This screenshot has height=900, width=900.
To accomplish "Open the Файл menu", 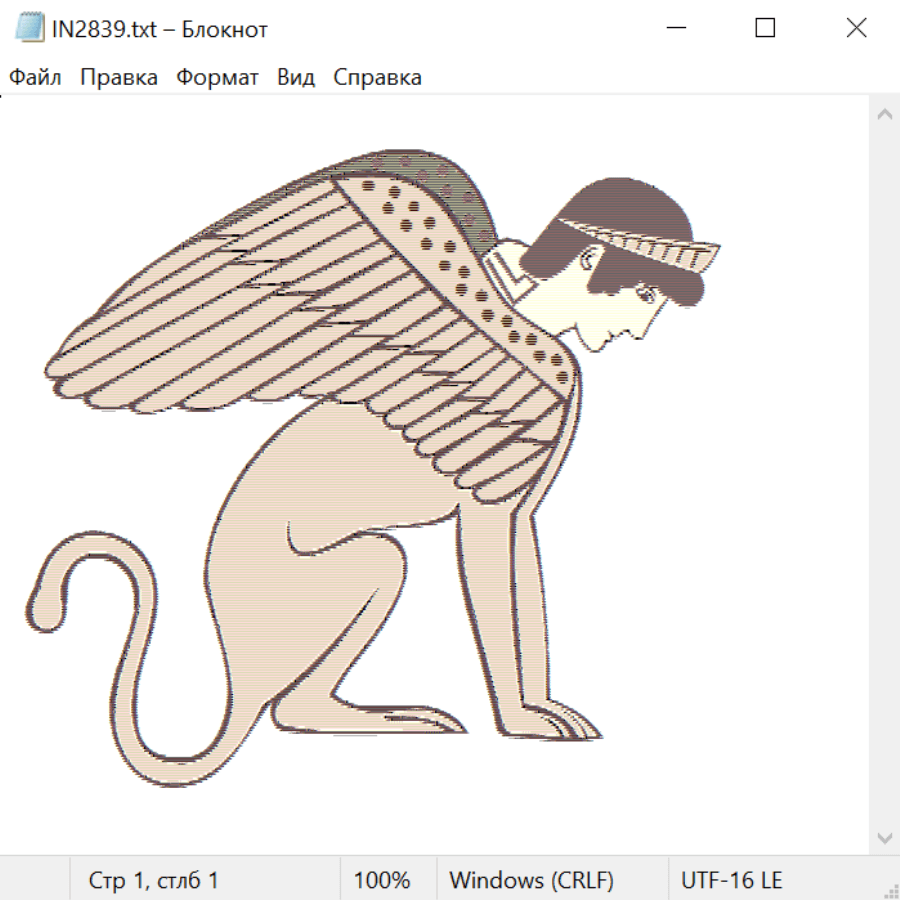I will click(x=36, y=78).
